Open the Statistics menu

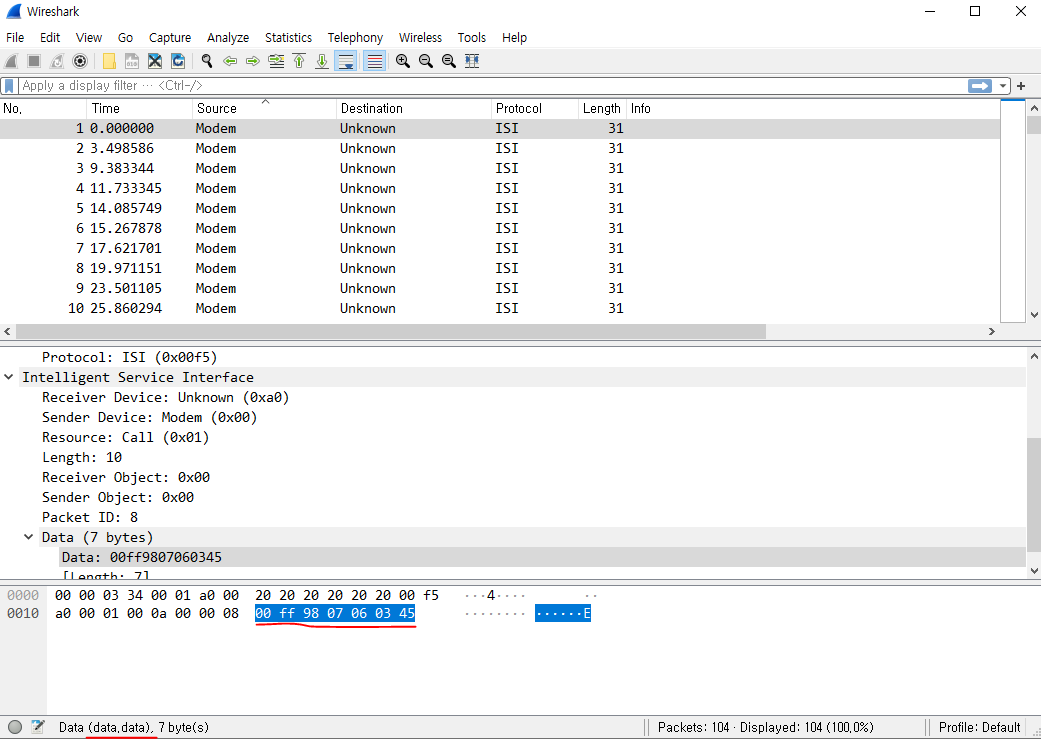(288, 38)
